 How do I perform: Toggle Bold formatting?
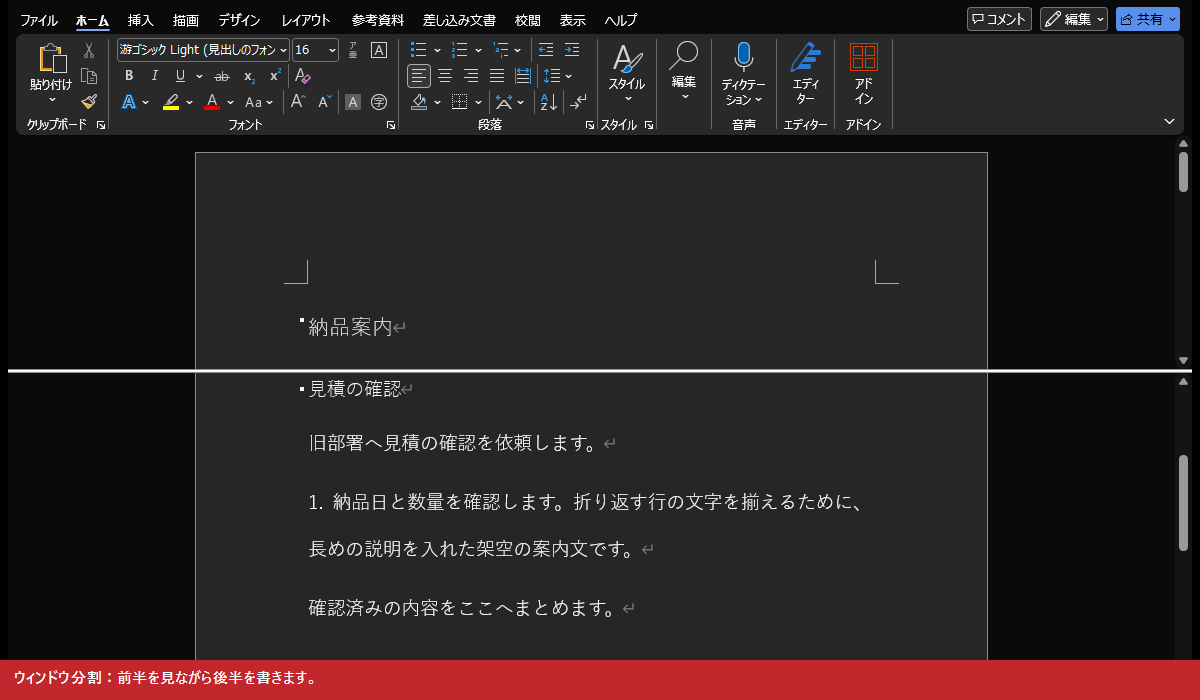(129, 76)
